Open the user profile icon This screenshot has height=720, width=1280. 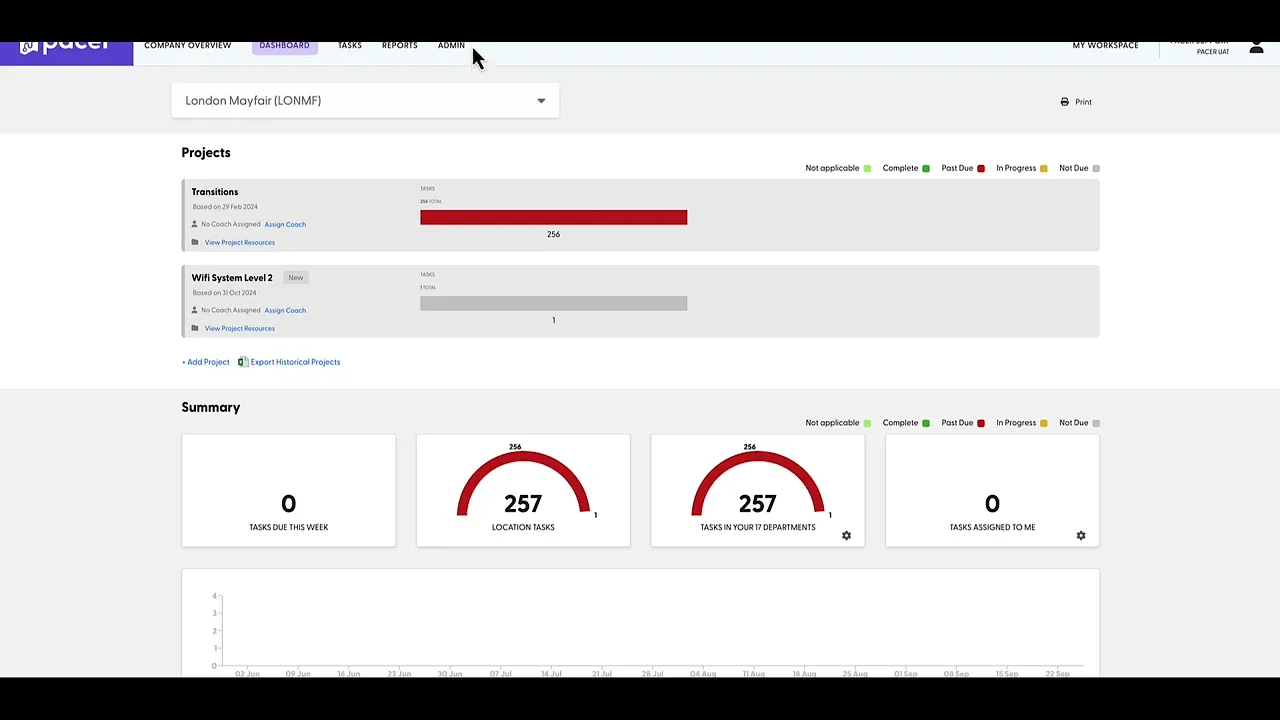click(1256, 47)
